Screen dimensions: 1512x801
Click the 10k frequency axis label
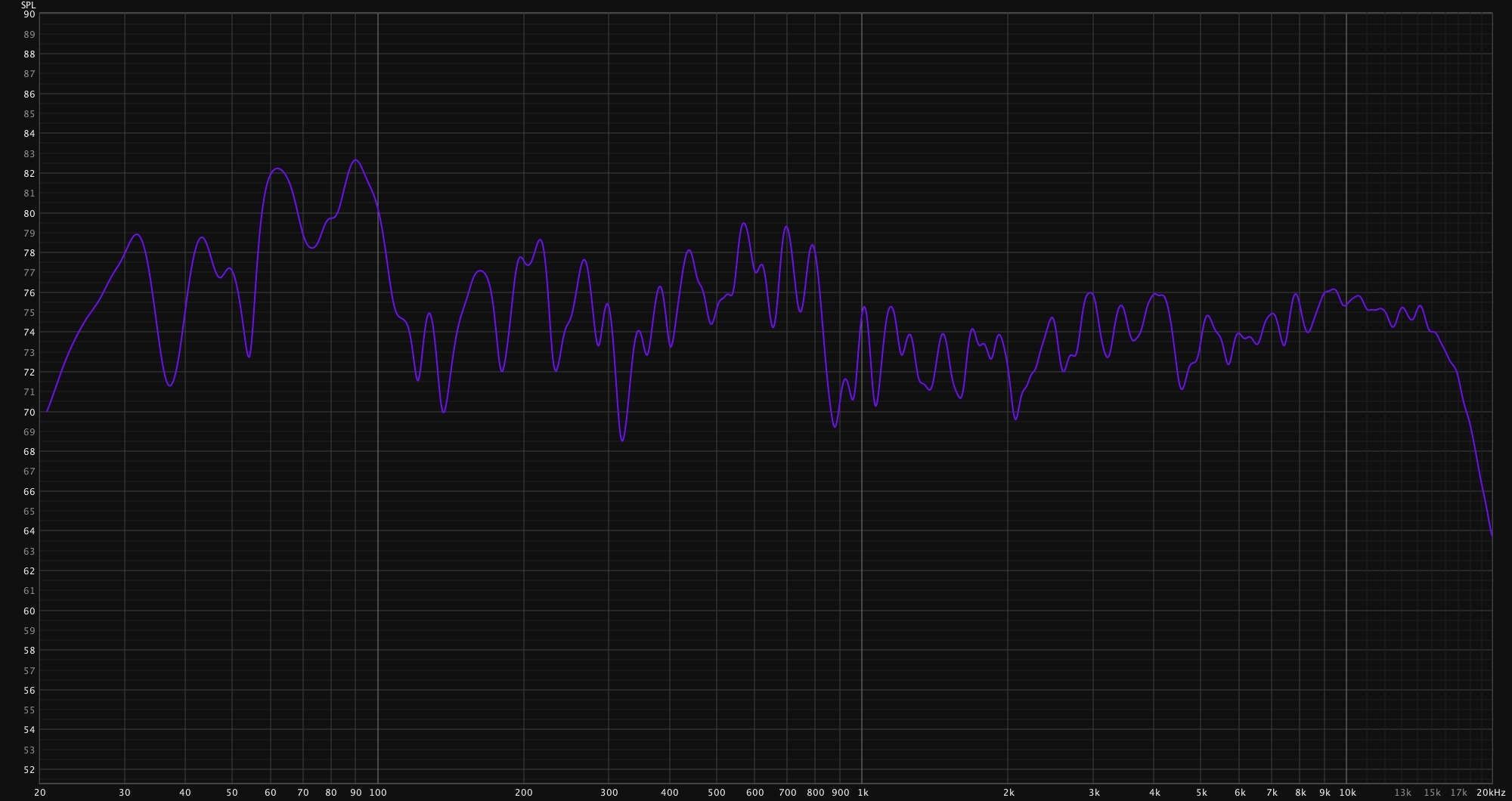click(x=1347, y=793)
